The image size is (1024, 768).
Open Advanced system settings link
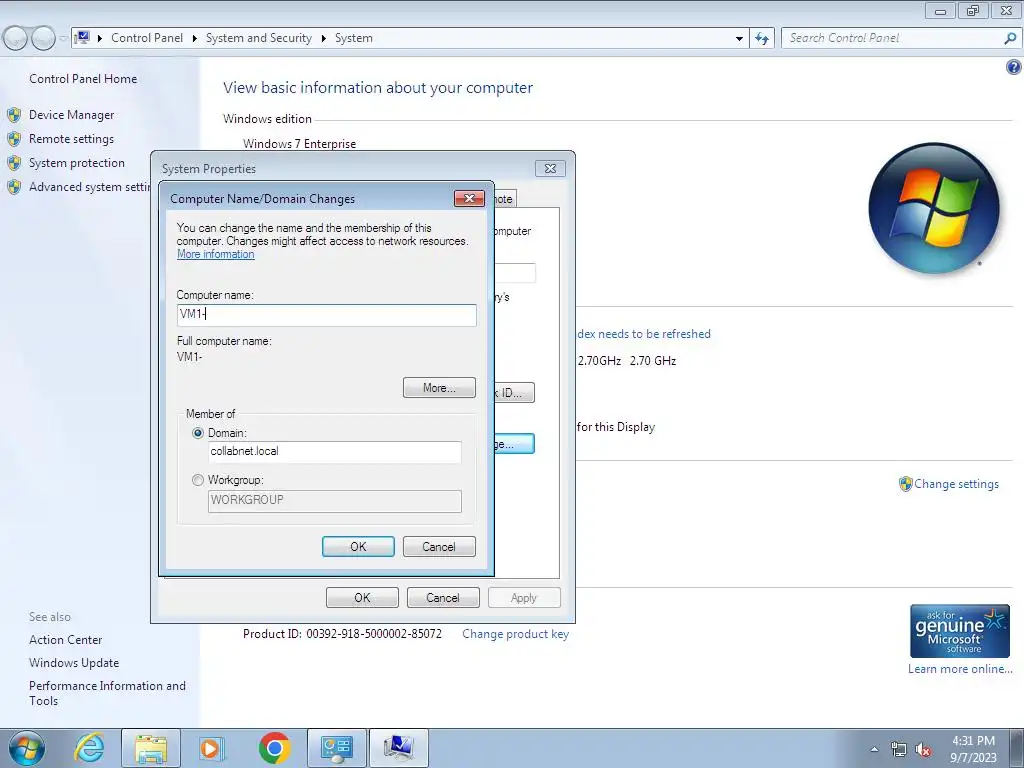point(89,187)
